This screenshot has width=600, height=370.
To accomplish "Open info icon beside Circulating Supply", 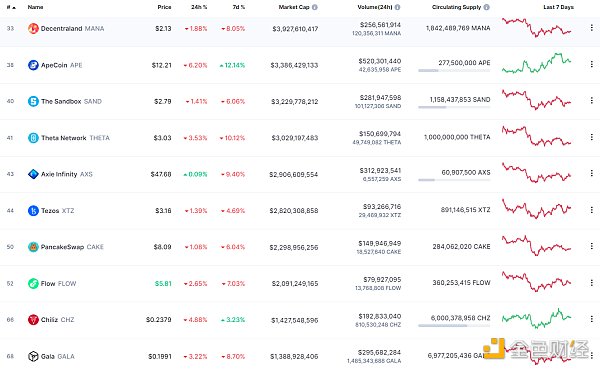I will pos(486,7).
